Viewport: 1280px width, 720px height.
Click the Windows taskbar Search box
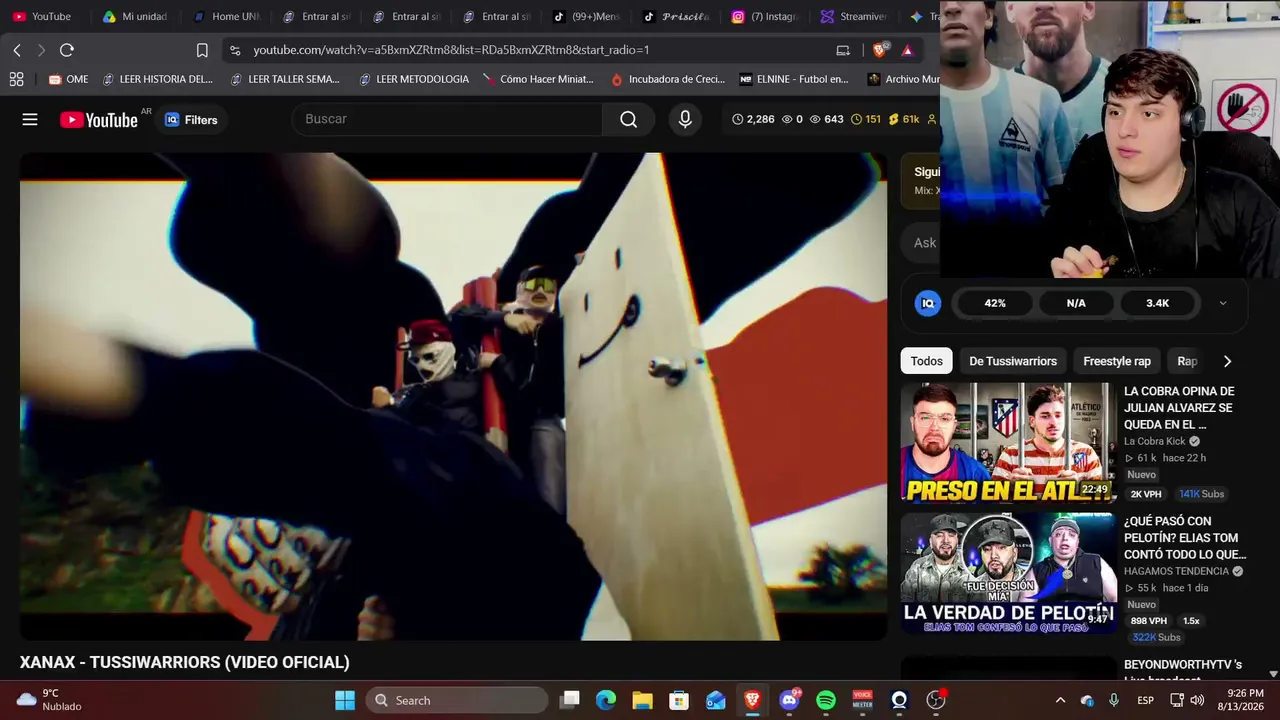(x=457, y=700)
